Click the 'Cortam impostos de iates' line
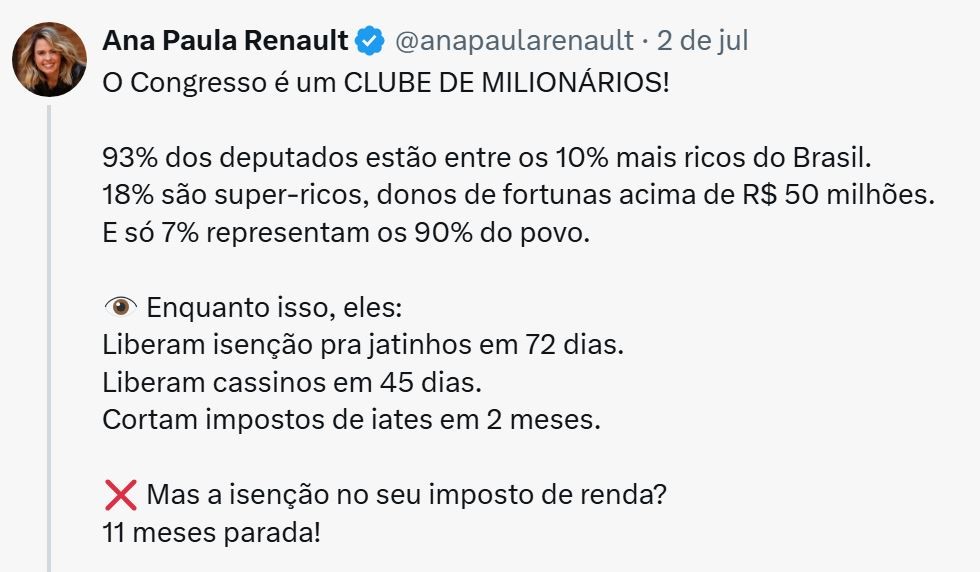The image size is (980, 572). (351, 419)
